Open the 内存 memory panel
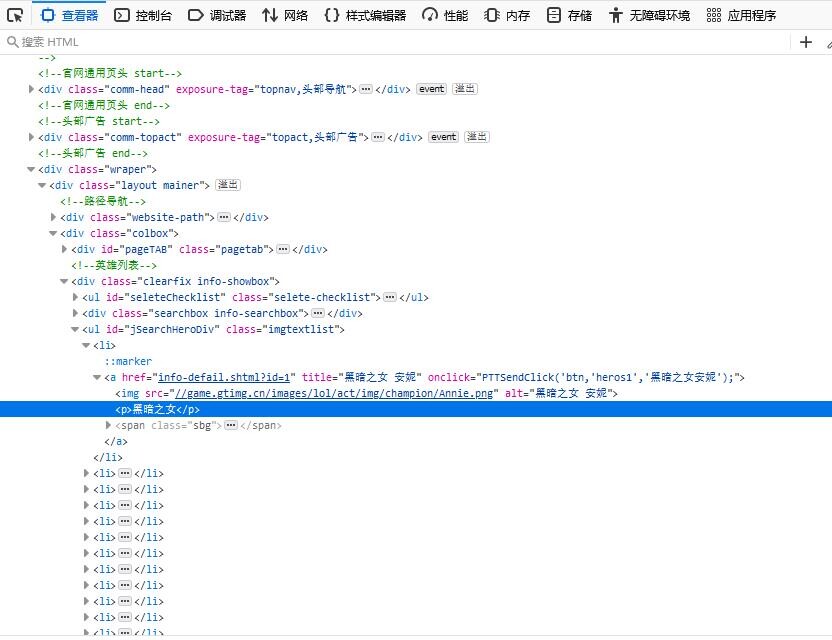This screenshot has height=640, width=832. pos(507,15)
